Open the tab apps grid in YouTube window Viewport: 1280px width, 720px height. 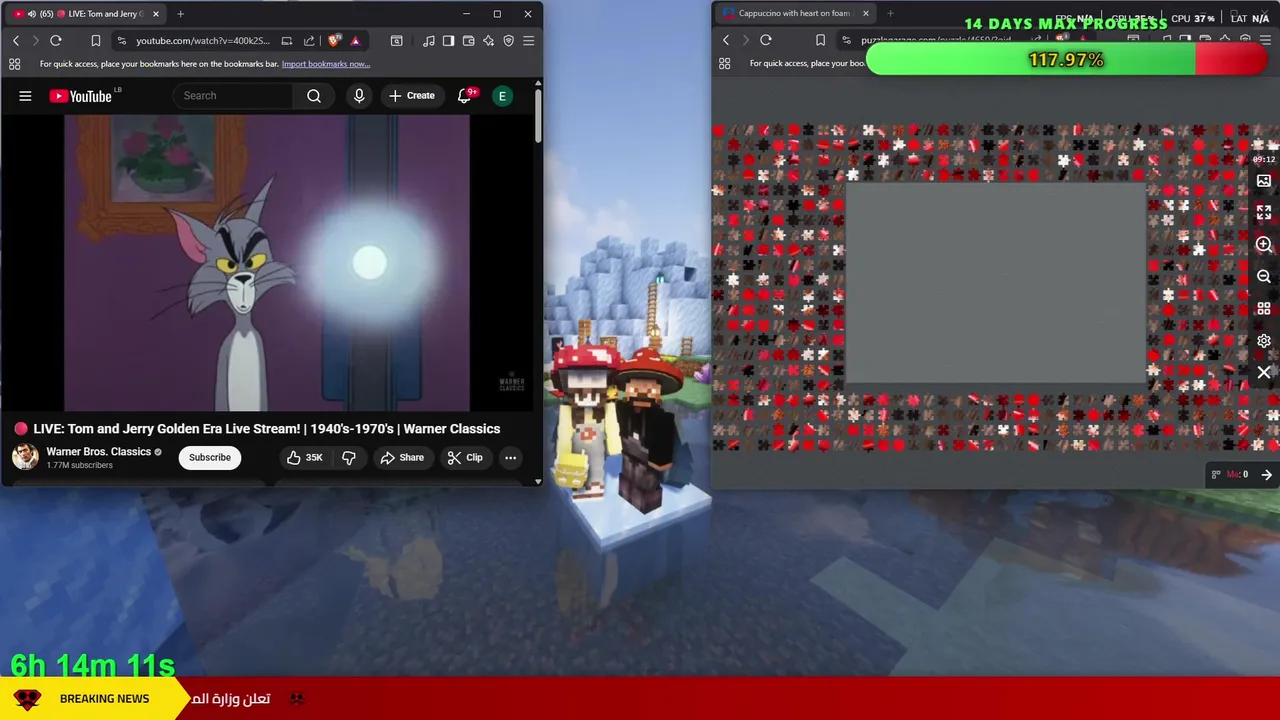tap(14, 64)
